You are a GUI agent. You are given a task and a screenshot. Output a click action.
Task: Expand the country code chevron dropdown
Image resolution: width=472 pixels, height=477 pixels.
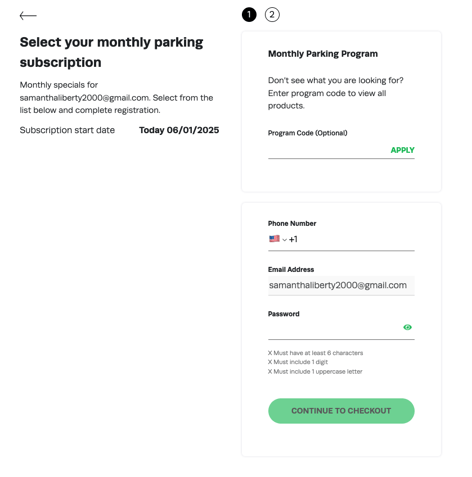click(x=284, y=240)
